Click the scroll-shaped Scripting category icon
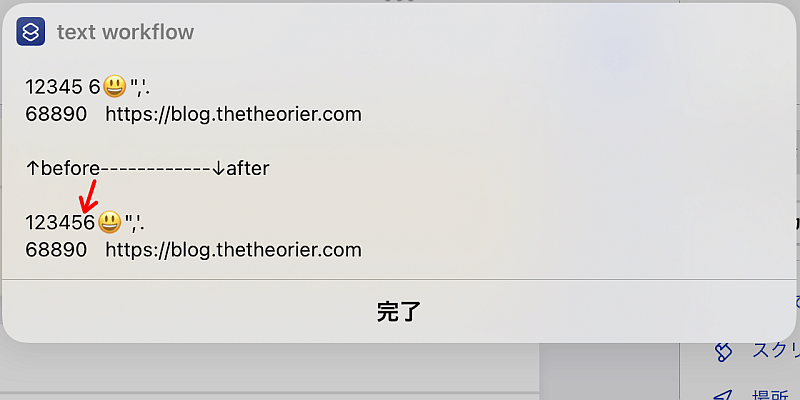The width and height of the screenshot is (800, 400). pos(723,352)
